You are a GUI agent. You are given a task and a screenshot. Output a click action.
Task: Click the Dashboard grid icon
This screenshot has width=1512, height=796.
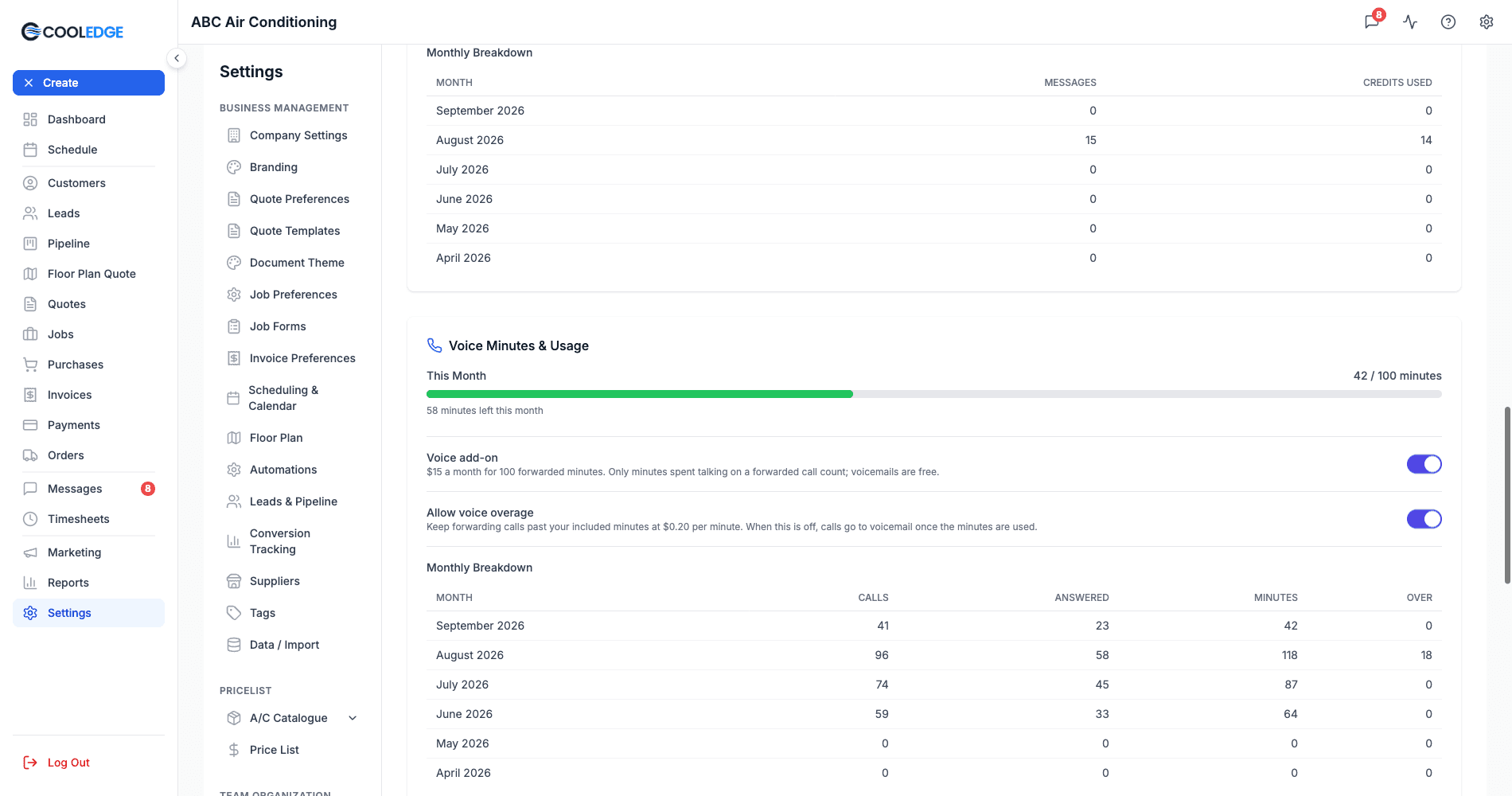click(30, 119)
